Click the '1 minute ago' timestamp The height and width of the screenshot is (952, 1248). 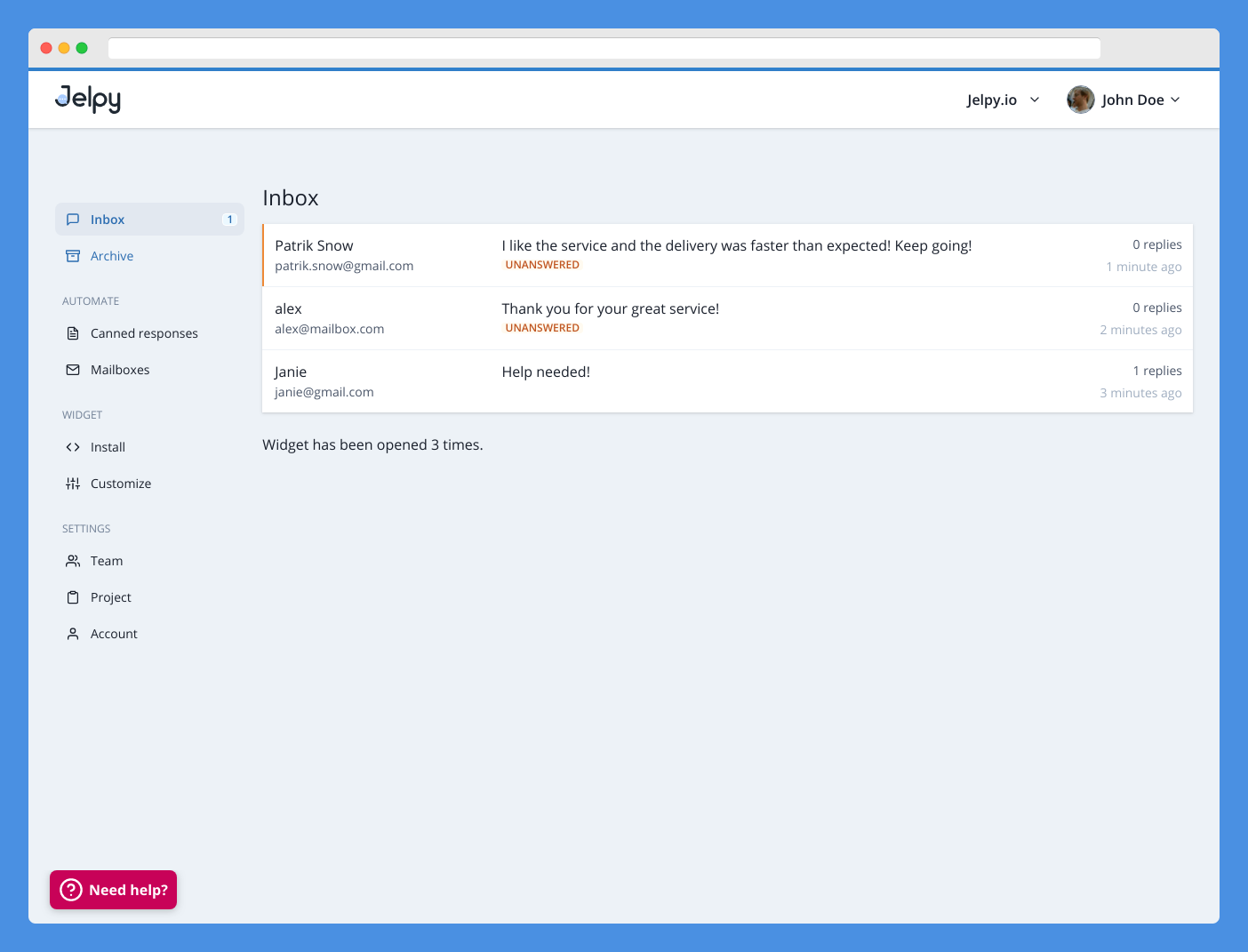[x=1144, y=267]
